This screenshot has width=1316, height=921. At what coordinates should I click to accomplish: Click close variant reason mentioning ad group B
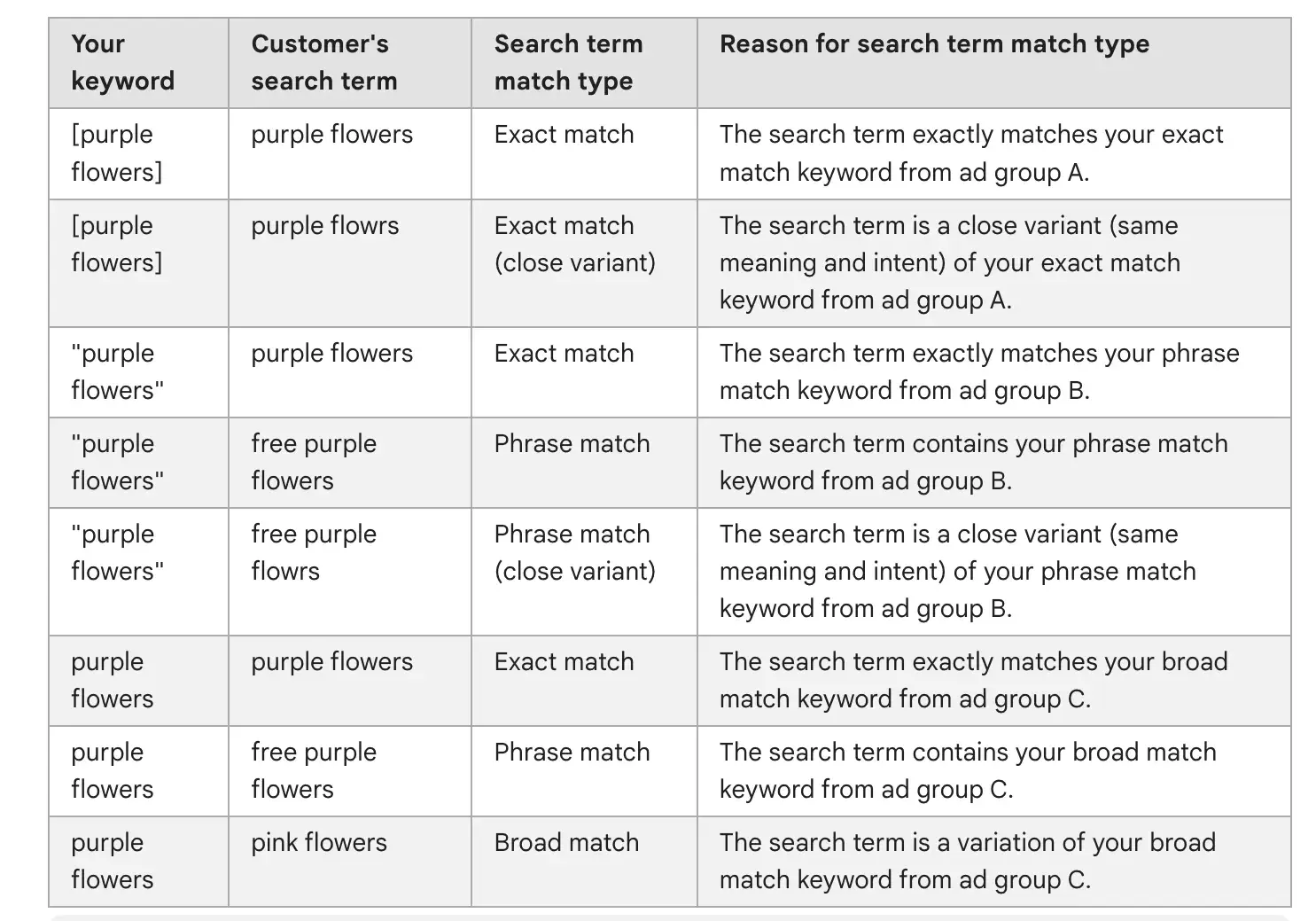[x=957, y=571]
